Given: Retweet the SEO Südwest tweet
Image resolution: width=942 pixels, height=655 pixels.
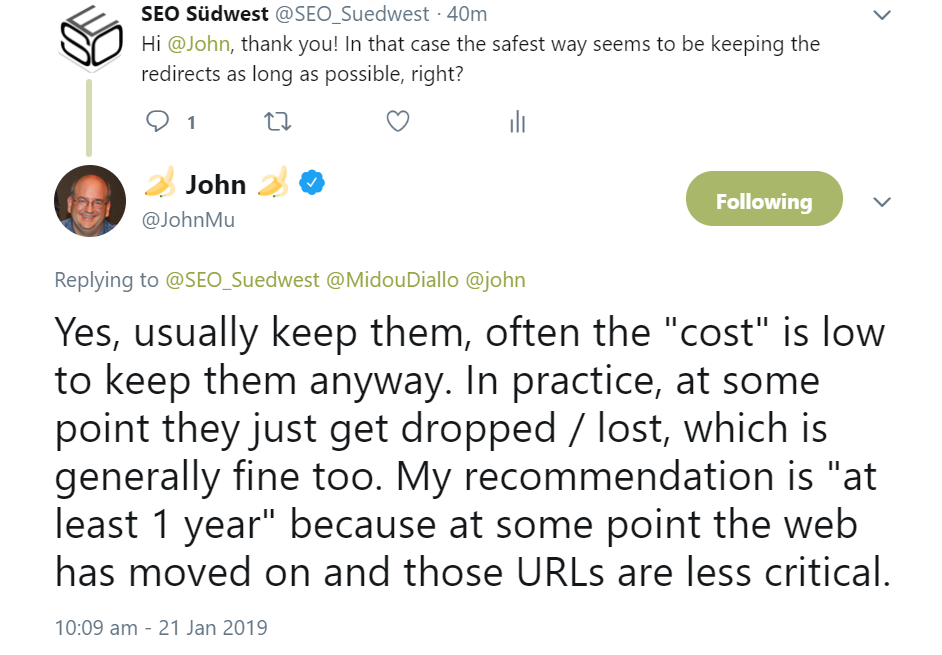Looking at the screenshot, I should (278, 122).
